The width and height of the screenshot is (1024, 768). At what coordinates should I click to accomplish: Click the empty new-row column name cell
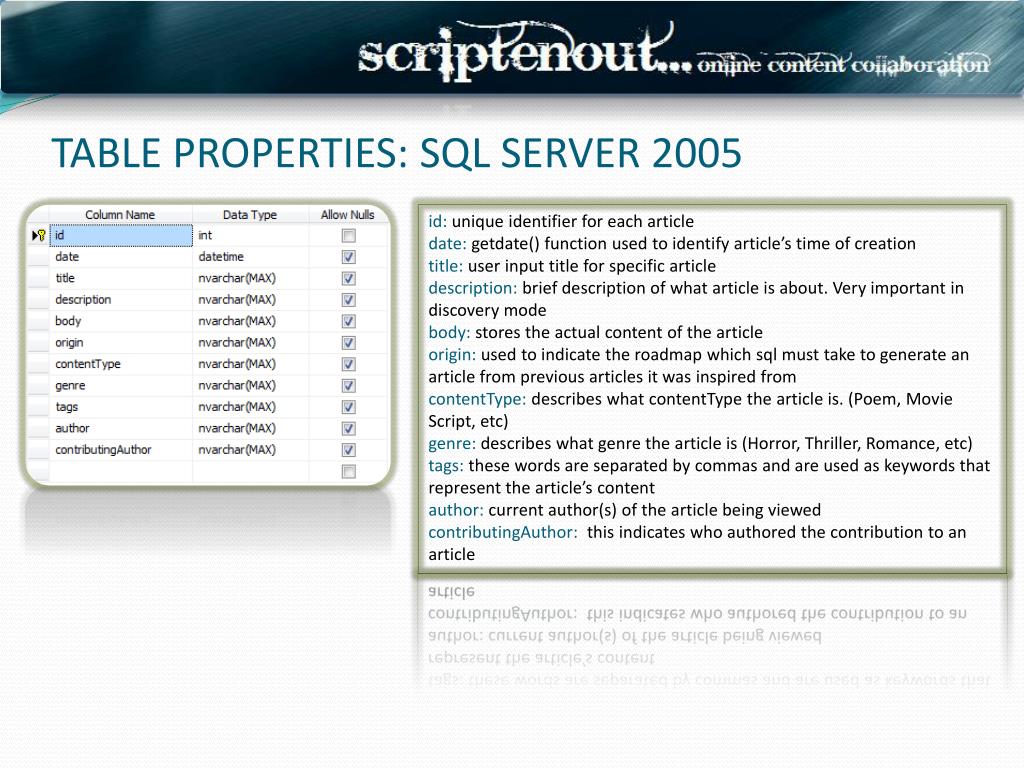pos(121,472)
